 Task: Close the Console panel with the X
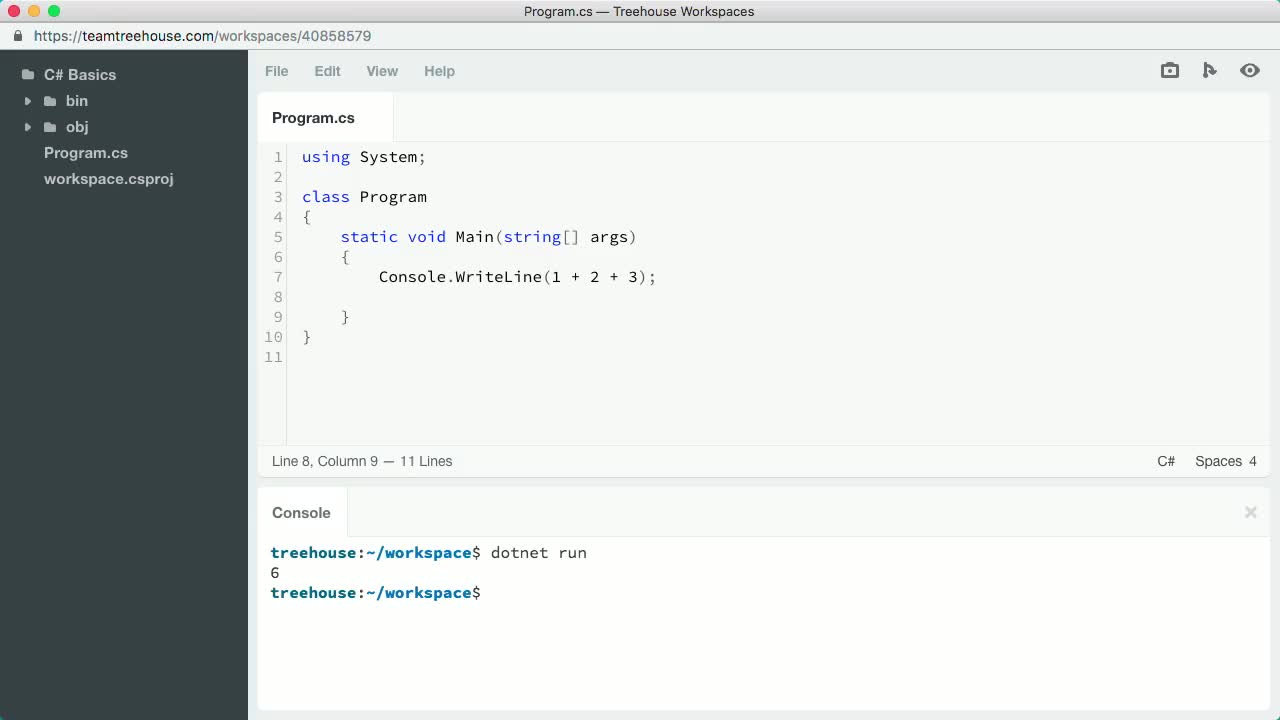1250,512
